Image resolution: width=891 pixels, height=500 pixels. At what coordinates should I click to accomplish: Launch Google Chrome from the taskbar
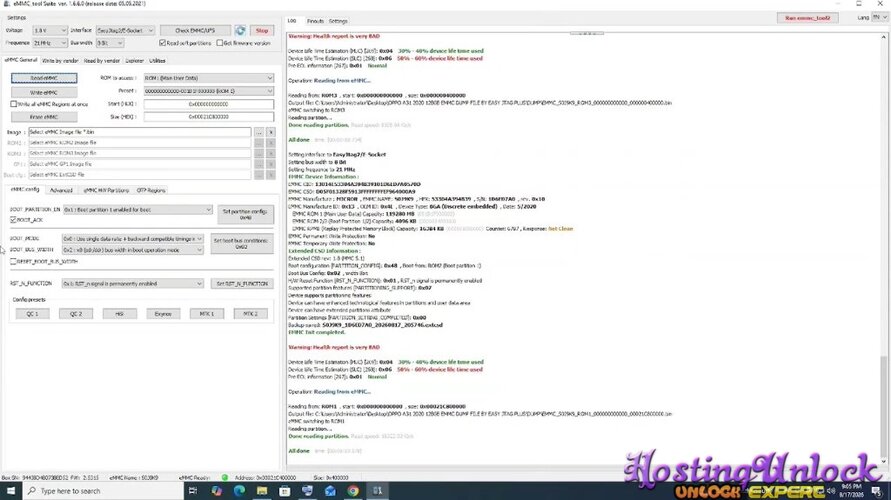[x=353, y=491]
